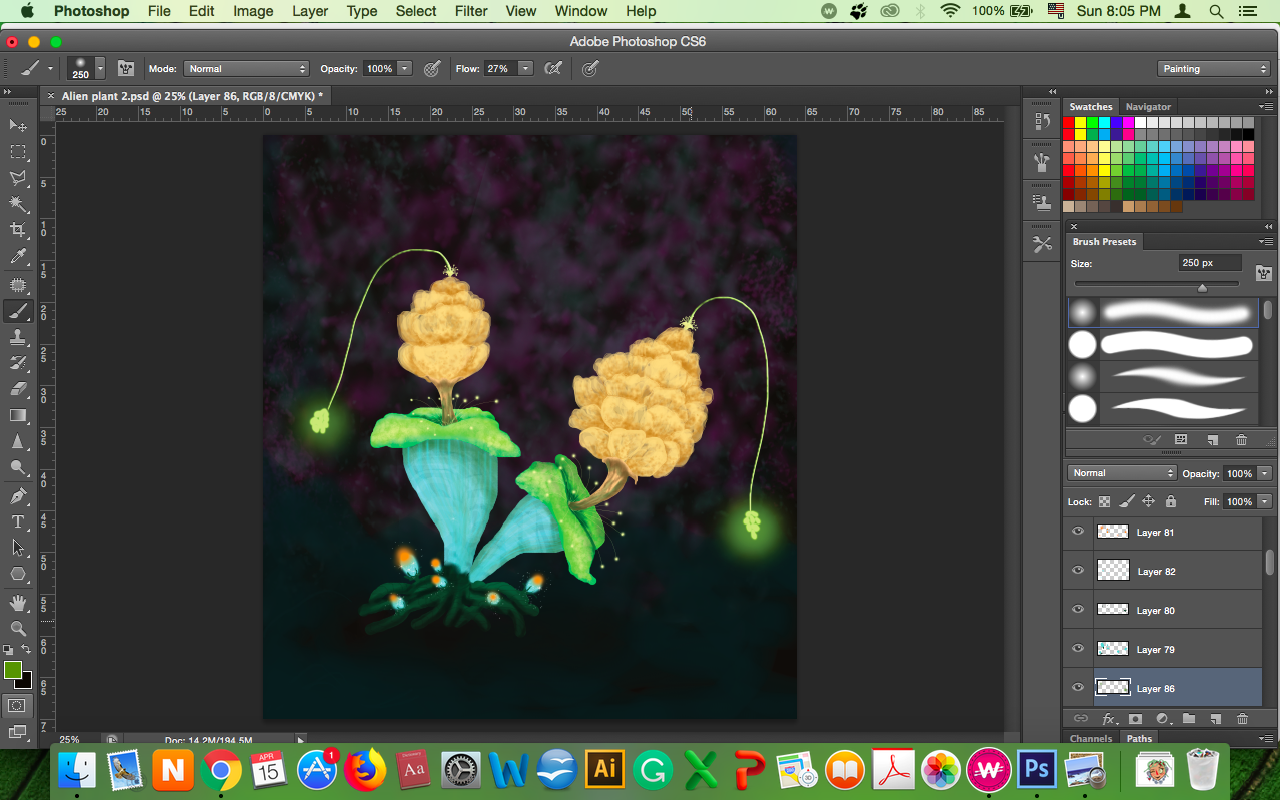Lock transparent pixels

pyautogui.click(x=1104, y=501)
